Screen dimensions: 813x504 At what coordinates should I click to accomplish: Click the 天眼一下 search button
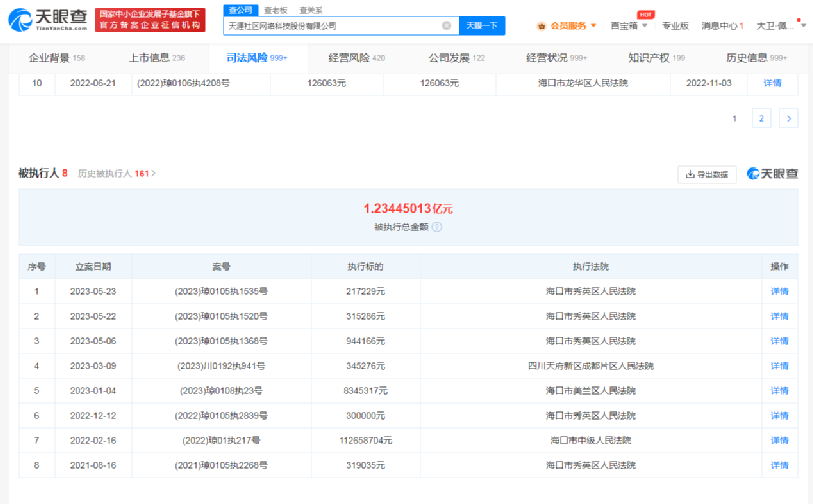point(482,25)
